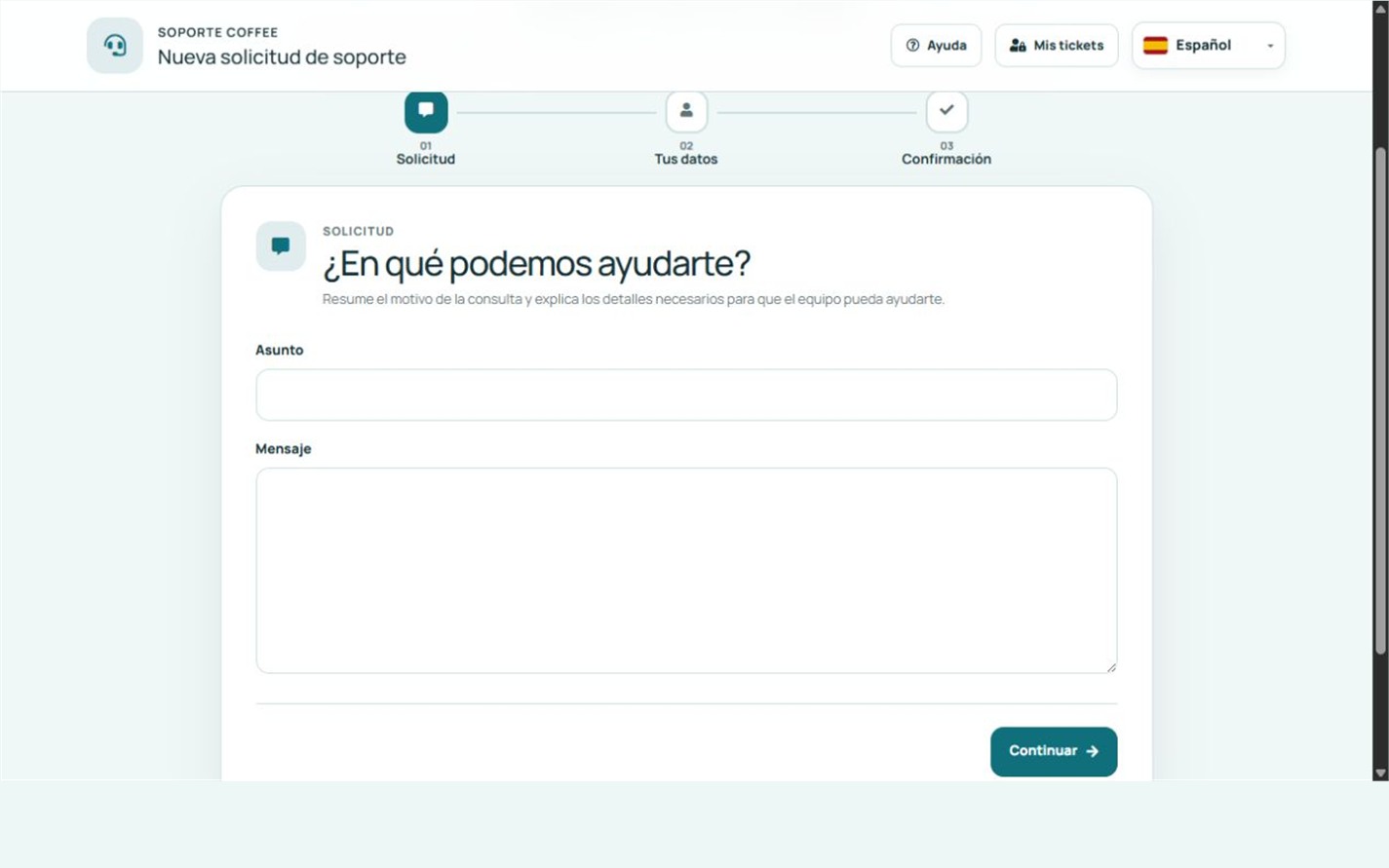Click the Spanish flag icon

tap(1155, 46)
